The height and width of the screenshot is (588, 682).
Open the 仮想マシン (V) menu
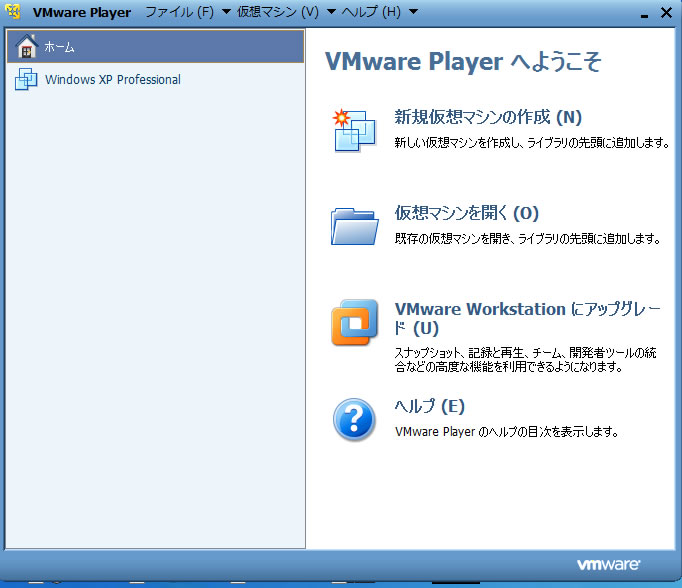278,12
